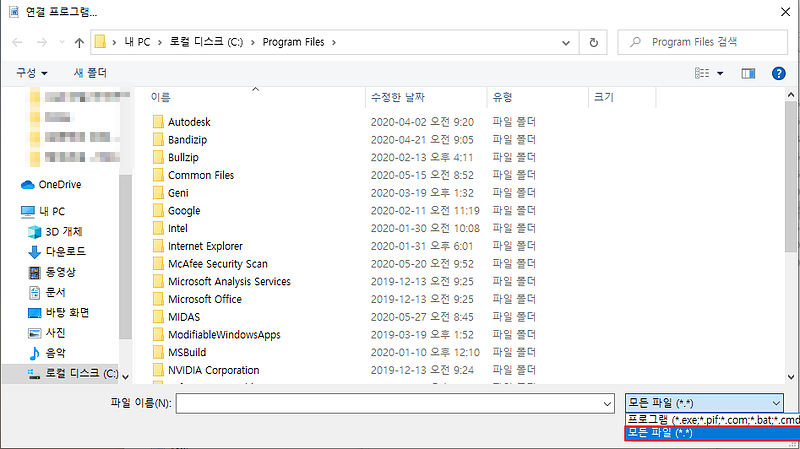Select 로컬 디스크 (C:) in navigation pane
Viewport: 800px width, 449px height.
tap(72, 373)
